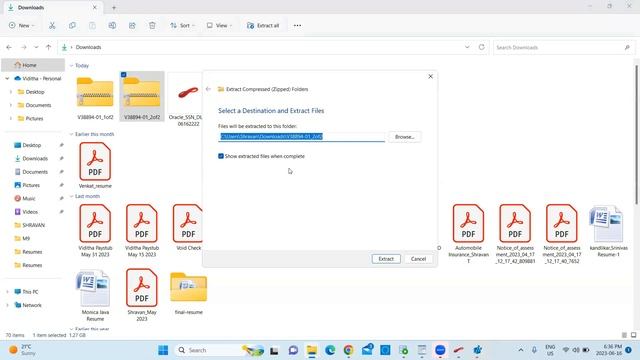Screen dimensions: 640x360
Task: Close the Downloads tab
Action: tap(95, 7)
